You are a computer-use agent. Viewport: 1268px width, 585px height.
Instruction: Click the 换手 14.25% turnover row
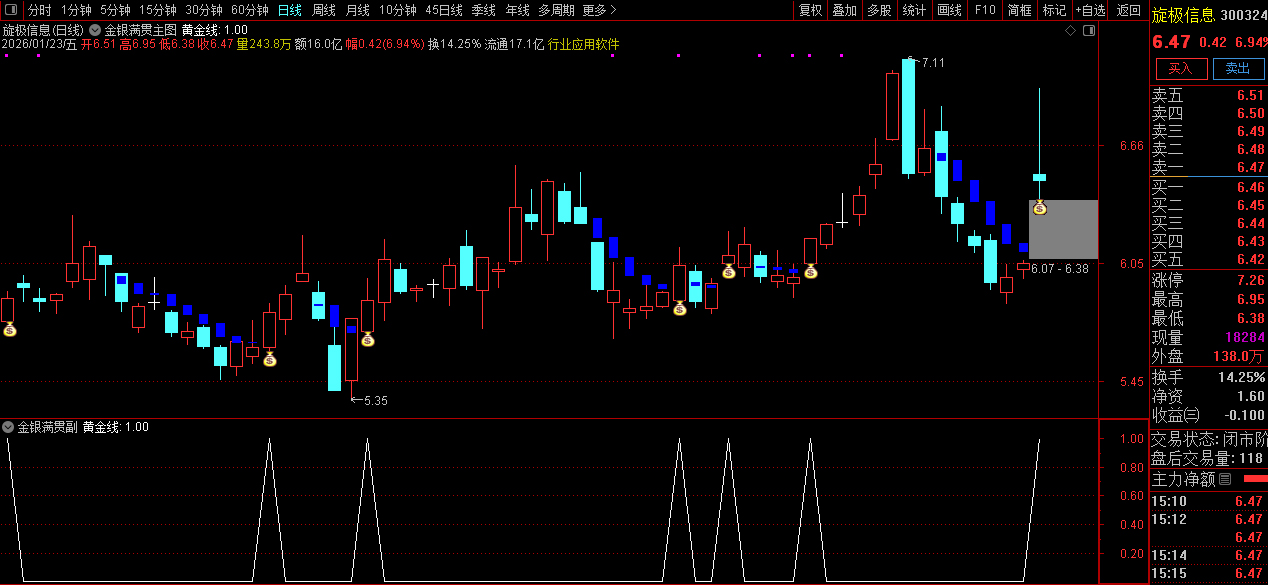pyautogui.click(x=1208, y=377)
